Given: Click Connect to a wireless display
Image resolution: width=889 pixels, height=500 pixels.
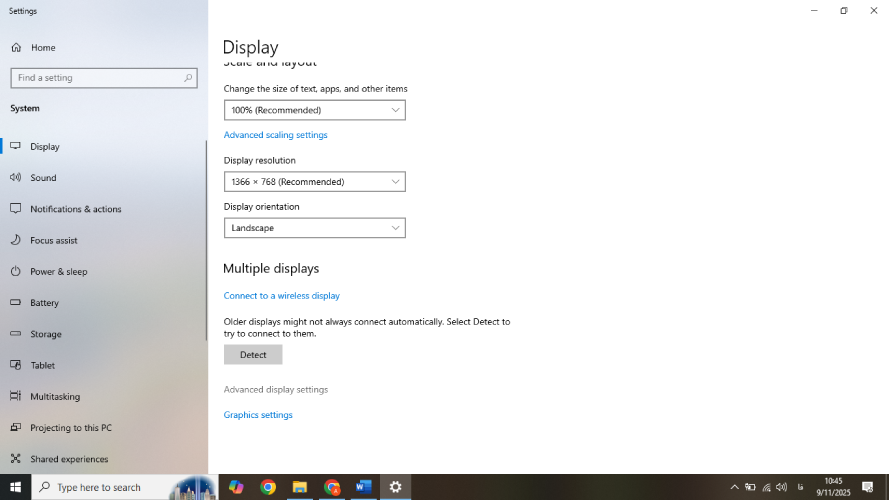Looking at the screenshot, I should [x=281, y=296].
